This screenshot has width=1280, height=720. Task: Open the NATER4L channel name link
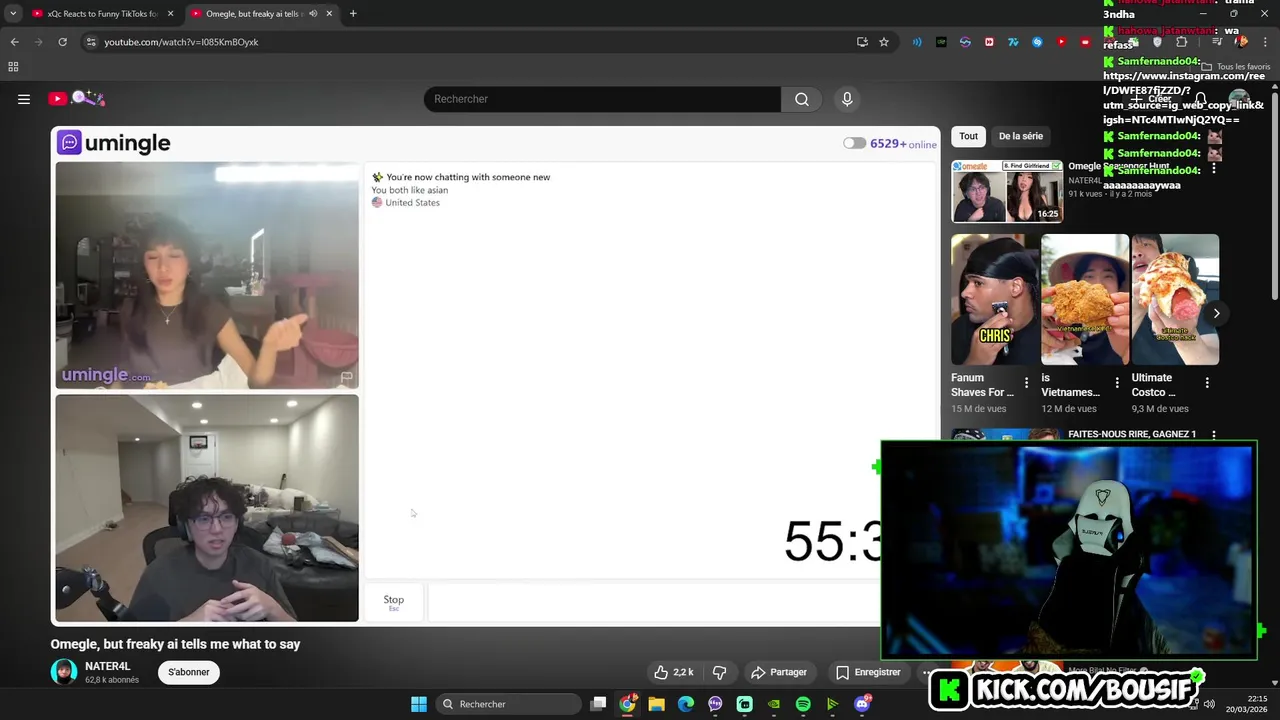pyautogui.click(x=107, y=666)
